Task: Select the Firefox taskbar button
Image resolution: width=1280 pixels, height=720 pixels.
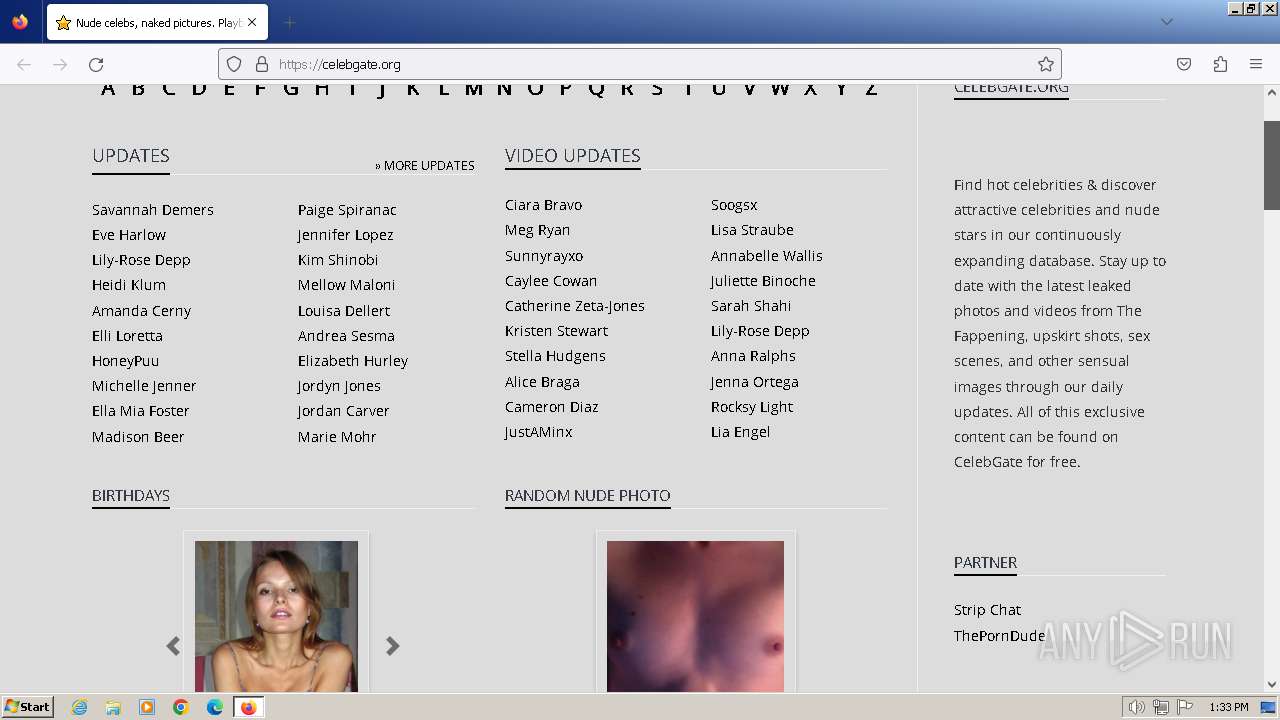Action: (248, 707)
